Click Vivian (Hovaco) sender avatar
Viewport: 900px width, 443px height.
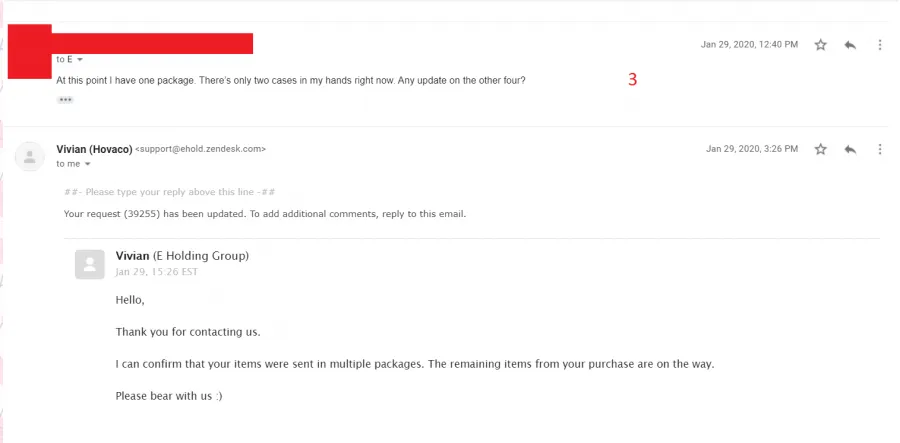tap(30, 157)
